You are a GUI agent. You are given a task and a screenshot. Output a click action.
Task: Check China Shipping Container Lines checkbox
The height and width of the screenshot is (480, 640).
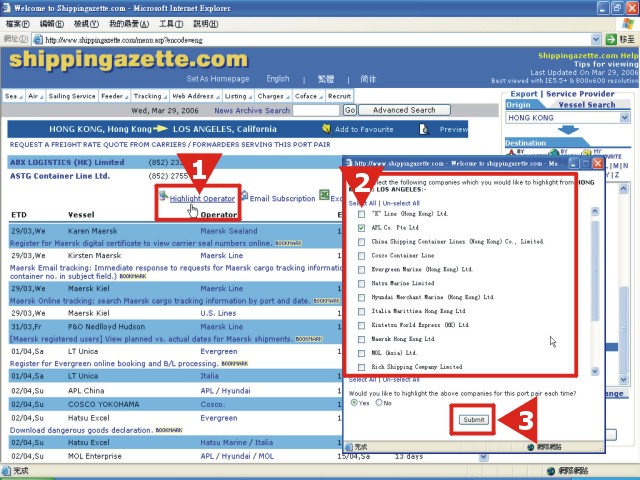tap(361, 242)
